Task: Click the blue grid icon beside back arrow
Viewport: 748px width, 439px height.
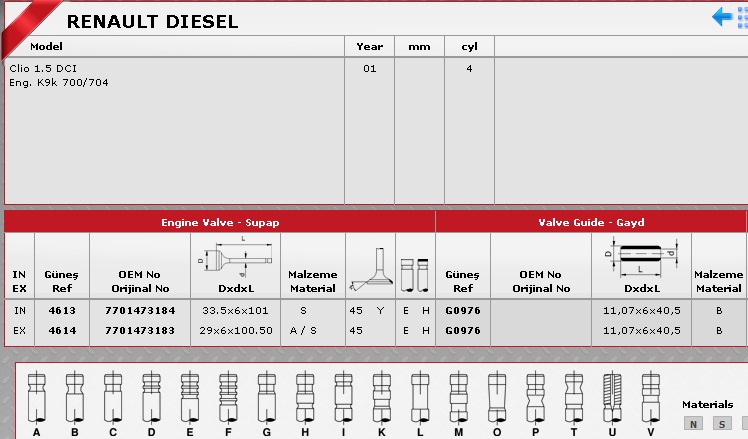Action: 742,17
